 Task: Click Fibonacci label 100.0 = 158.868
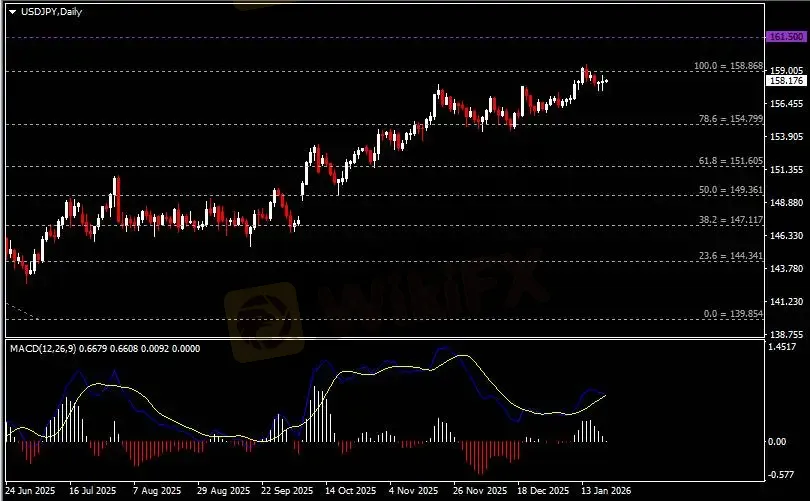pos(728,66)
